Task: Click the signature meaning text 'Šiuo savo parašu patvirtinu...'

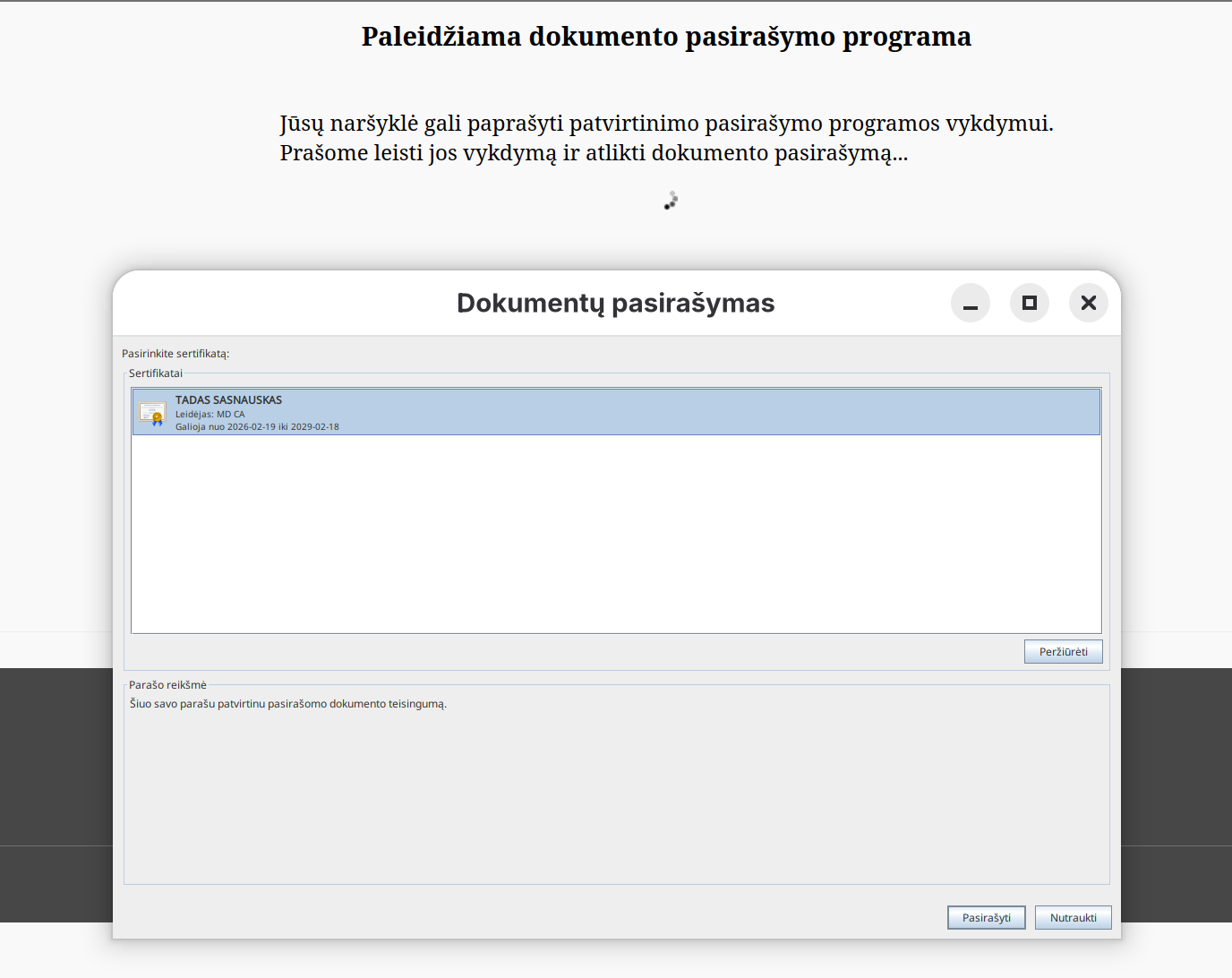Action: pos(288,704)
